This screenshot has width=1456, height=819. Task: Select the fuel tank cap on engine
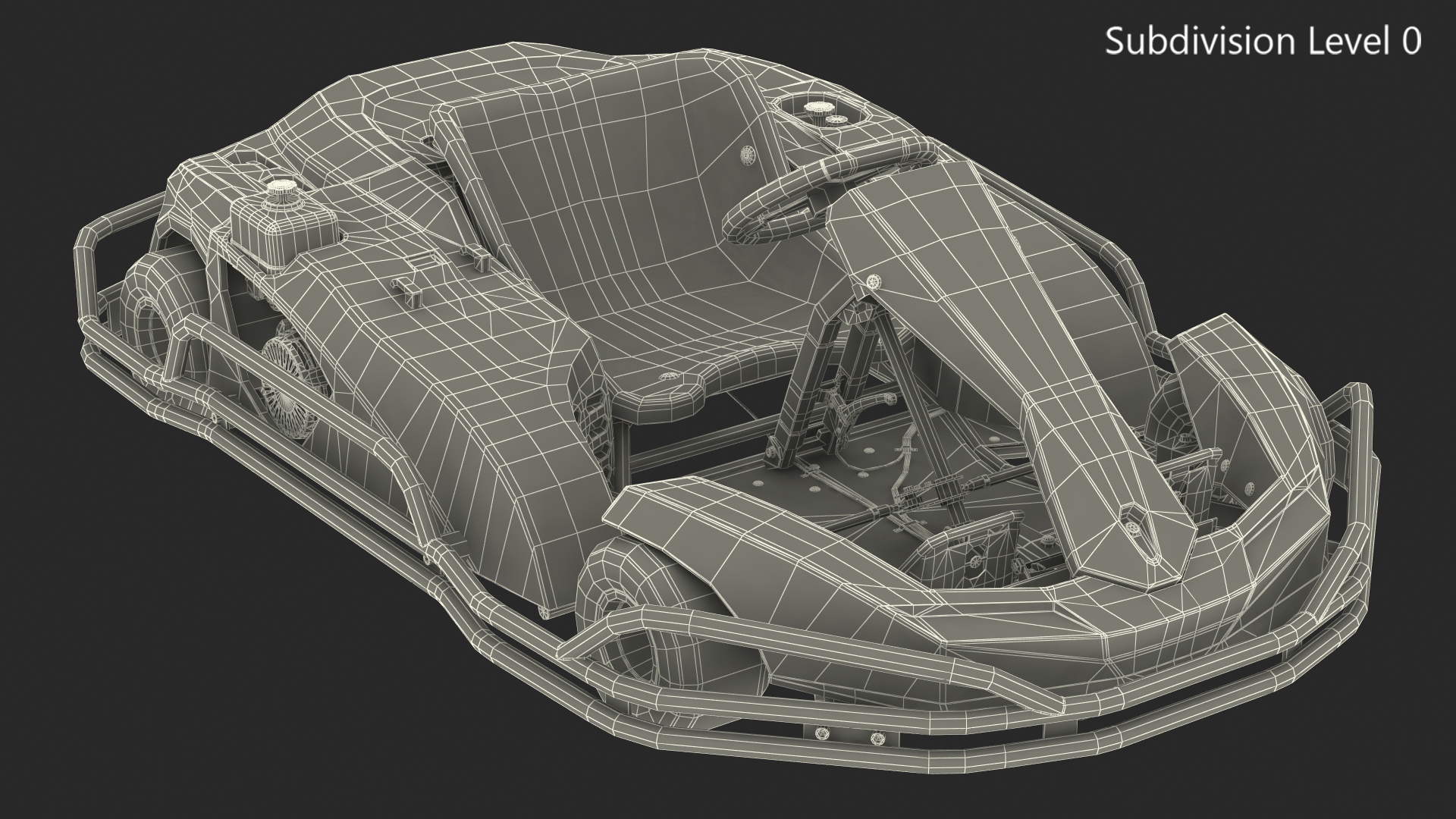[x=282, y=187]
